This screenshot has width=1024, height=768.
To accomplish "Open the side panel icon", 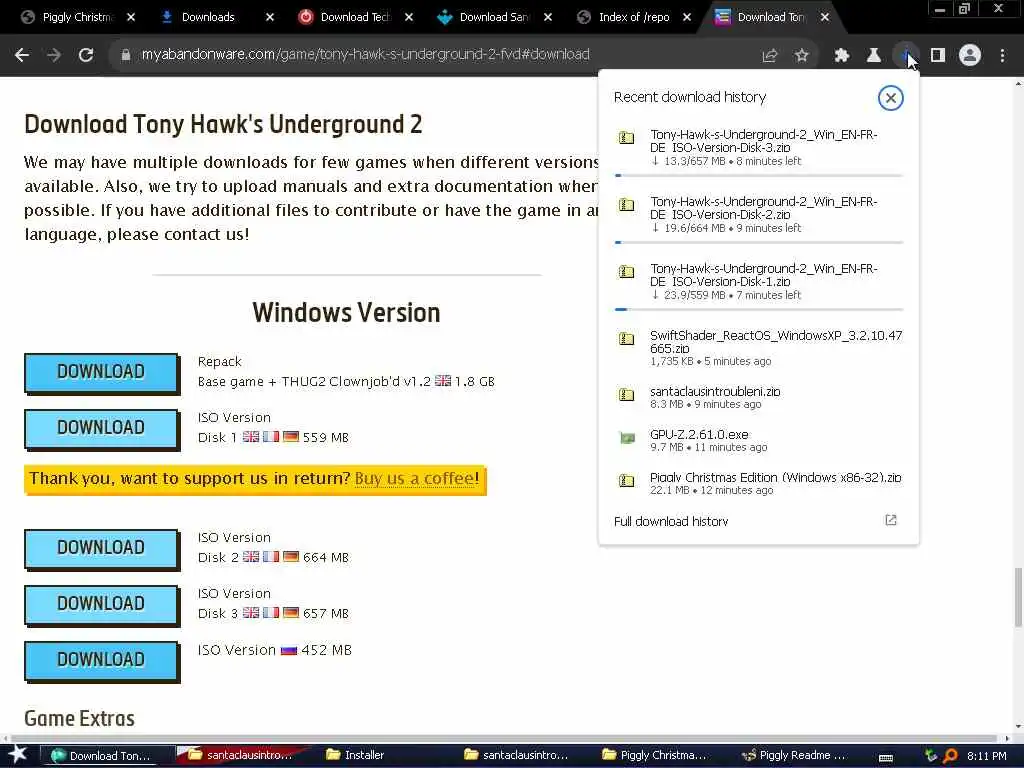I will coord(938,56).
